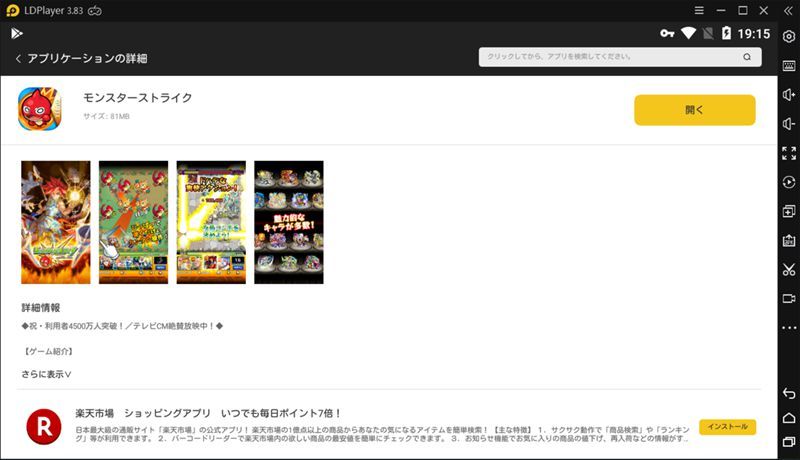This screenshot has height=460, width=800.
Task: Click the volume down icon
Action: tap(788, 124)
